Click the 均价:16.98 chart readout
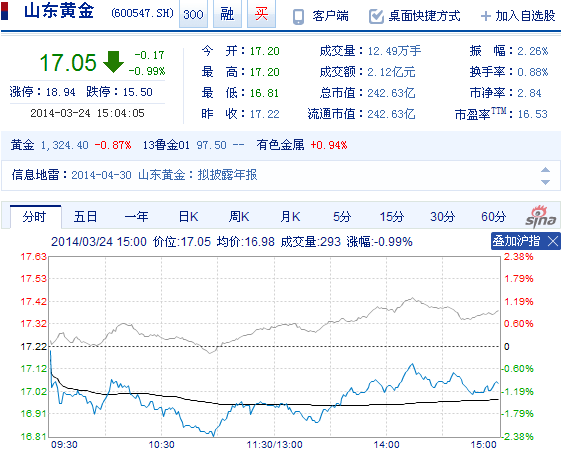Viewport: 561px width, 449px height. tap(245, 242)
